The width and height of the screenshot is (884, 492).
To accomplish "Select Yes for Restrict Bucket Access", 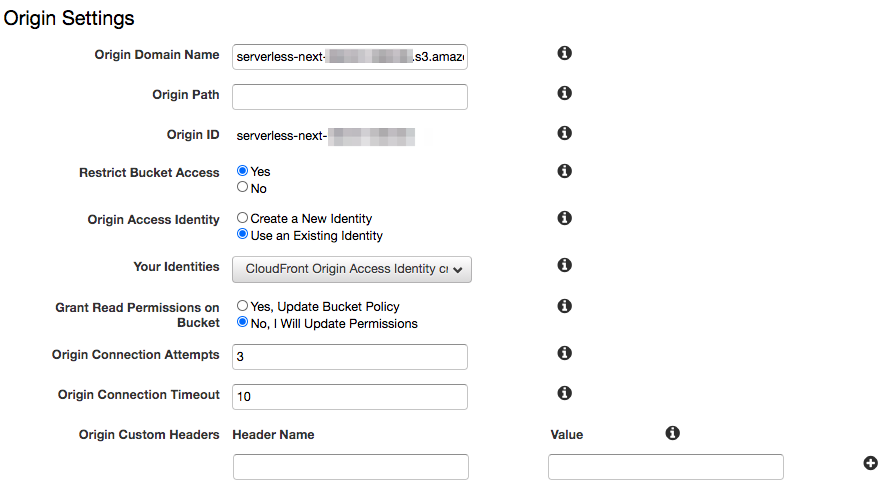I will (x=242, y=170).
